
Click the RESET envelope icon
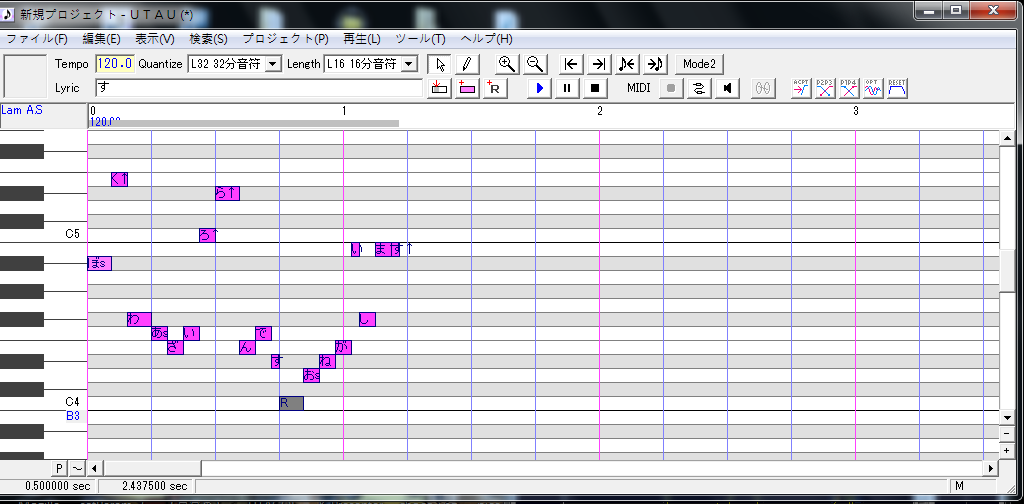point(897,87)
